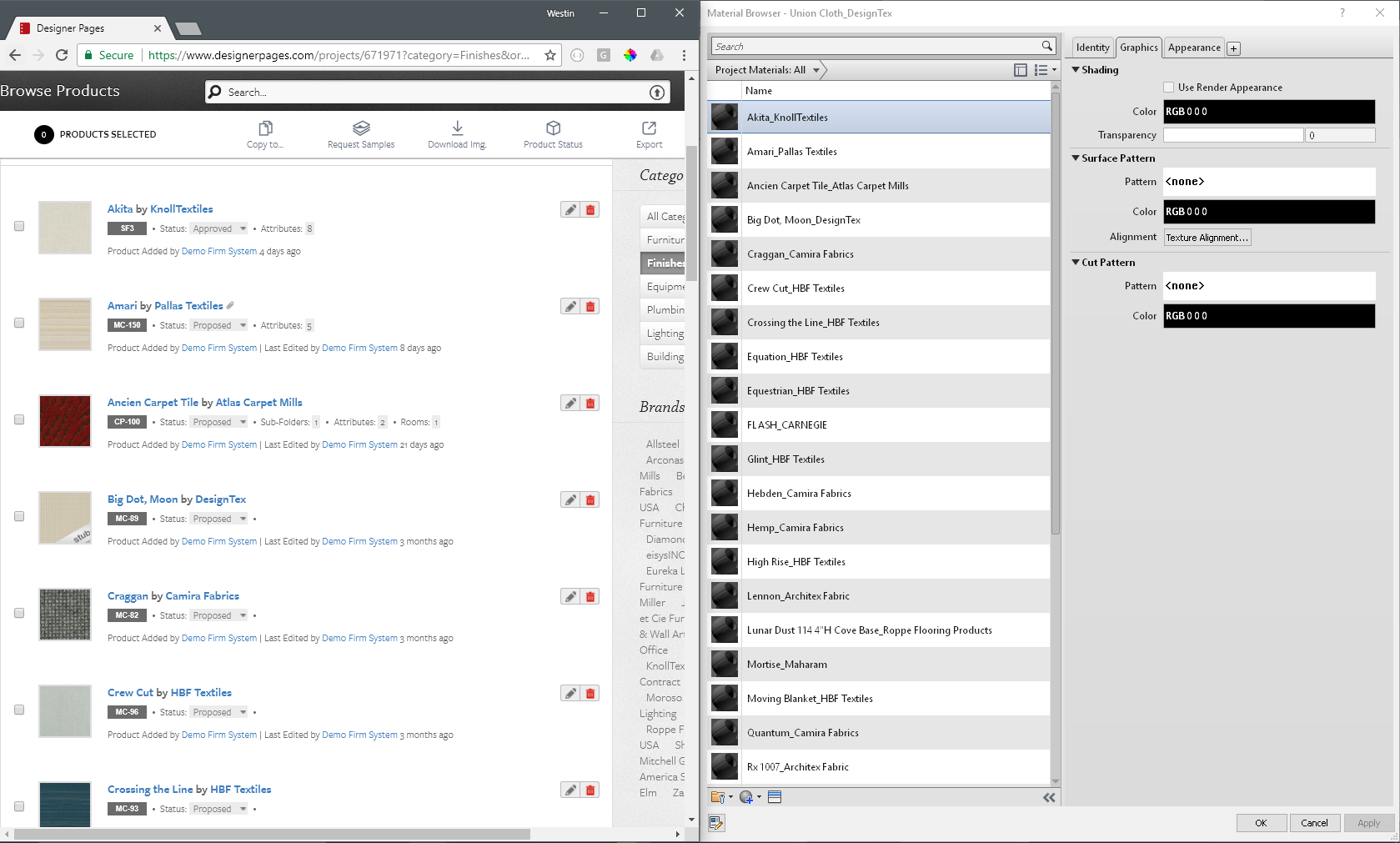Click the Request Samples icon
The image size is (1400, 843).
(x=361, y=128)
